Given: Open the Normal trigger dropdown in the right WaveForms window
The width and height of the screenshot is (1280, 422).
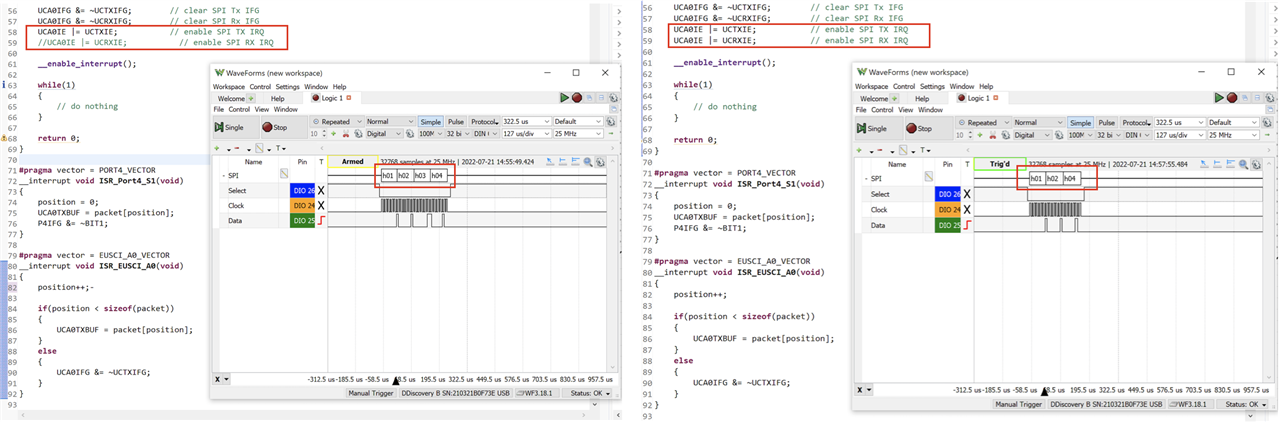Looking at the screenshot, I should click(1039, 123).
